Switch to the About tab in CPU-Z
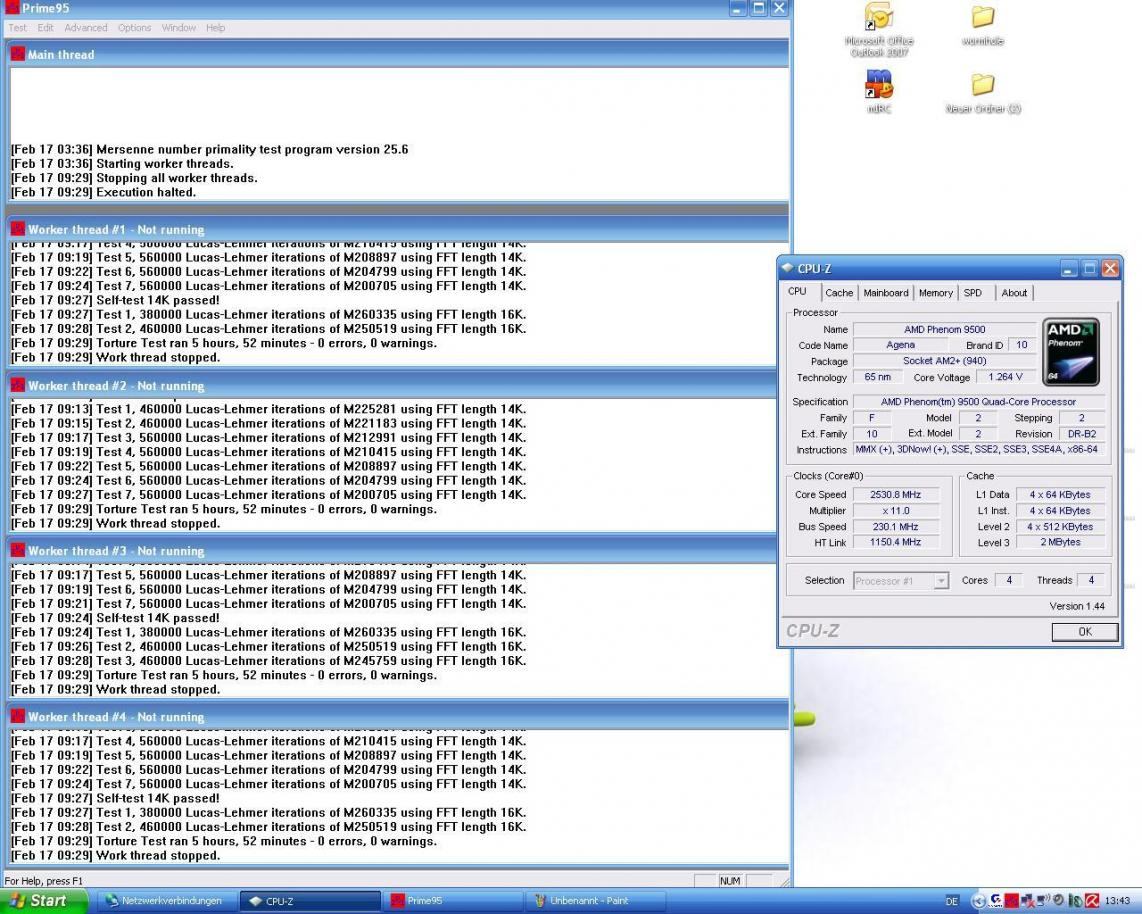1142x914 pixels. (x=1014, y=293)
